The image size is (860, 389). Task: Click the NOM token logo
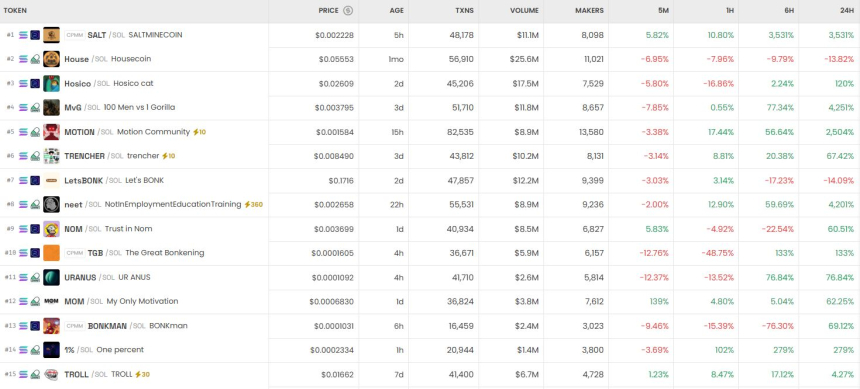tap(52, 228)
